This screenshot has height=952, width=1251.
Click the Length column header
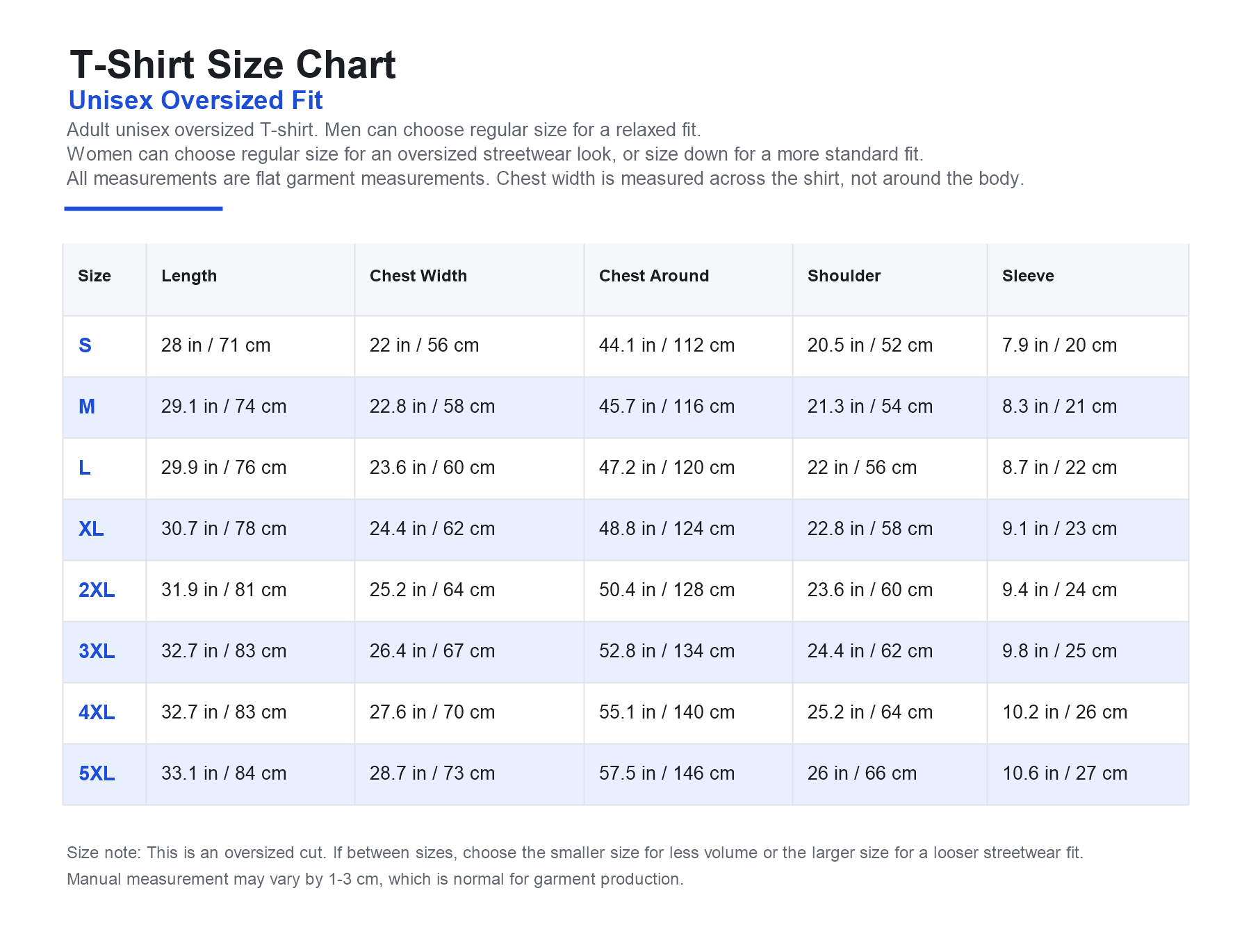[x=189, y=276]
